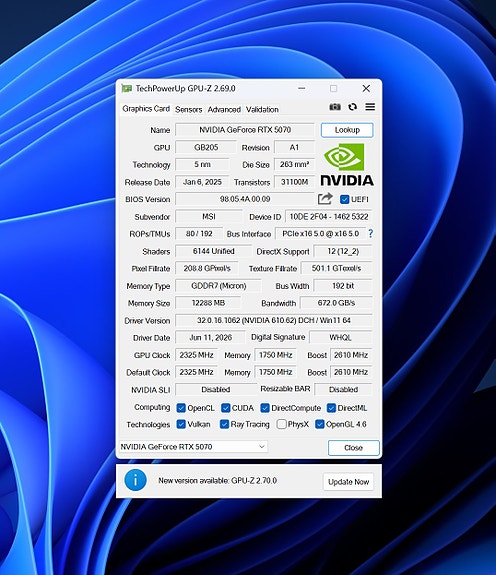Click the Bus Interface question mark
Image resolution: width=496 pixels, height=575 pixels.
371,234
